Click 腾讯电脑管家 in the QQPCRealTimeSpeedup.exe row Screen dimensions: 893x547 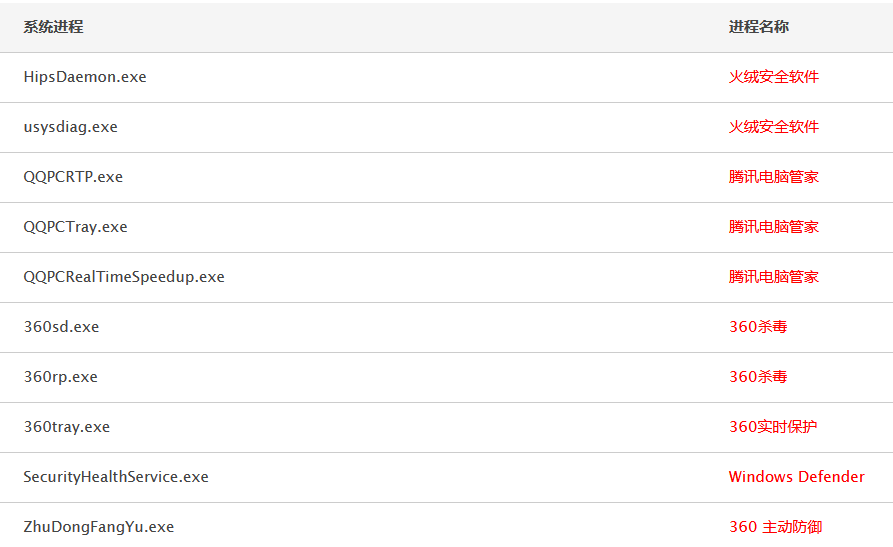(x=774, y=277)
